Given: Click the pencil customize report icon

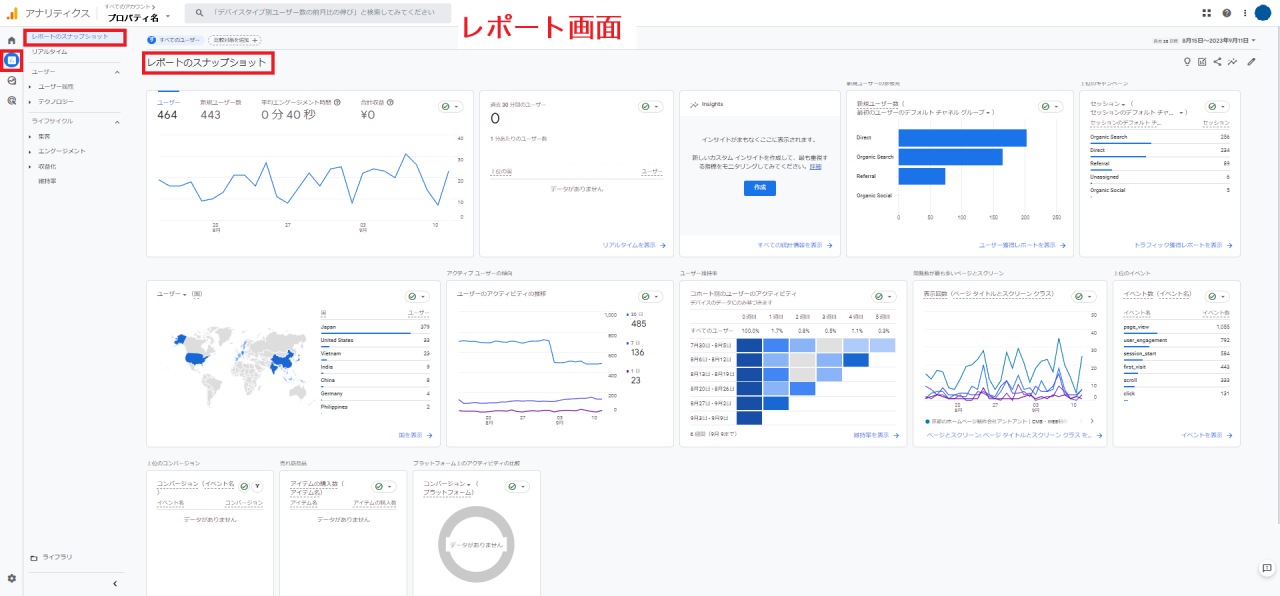Looking at the screenshot, I should tap(1250, 62).
